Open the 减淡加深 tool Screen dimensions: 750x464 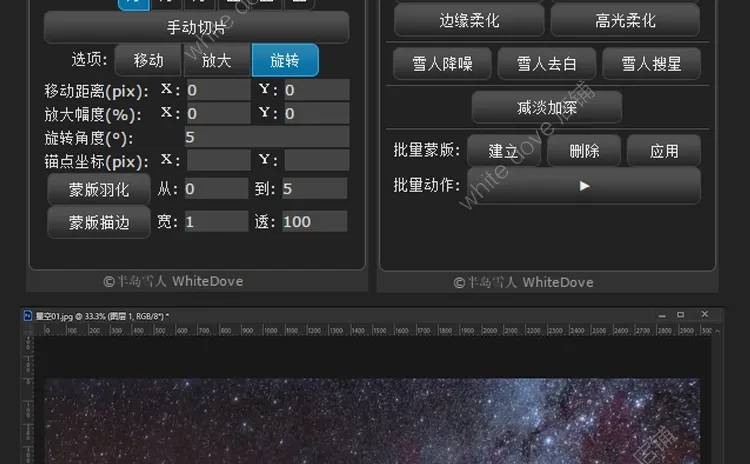pyautogui.click(x=547, y=107)
